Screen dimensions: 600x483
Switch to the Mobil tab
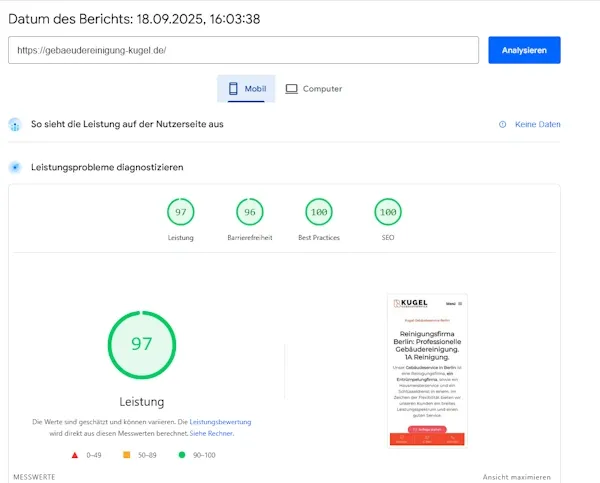pos(246,89)
